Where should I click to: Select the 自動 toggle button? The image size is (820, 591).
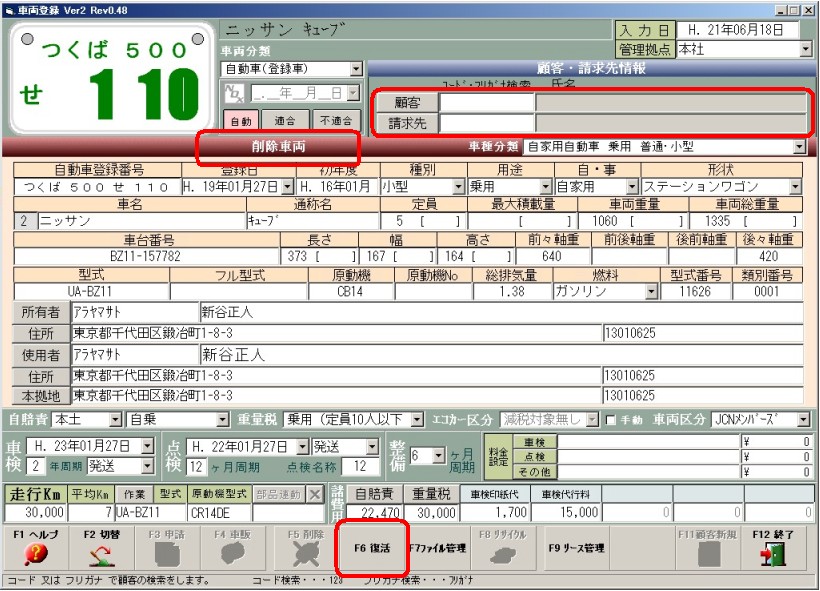(240, 120)
